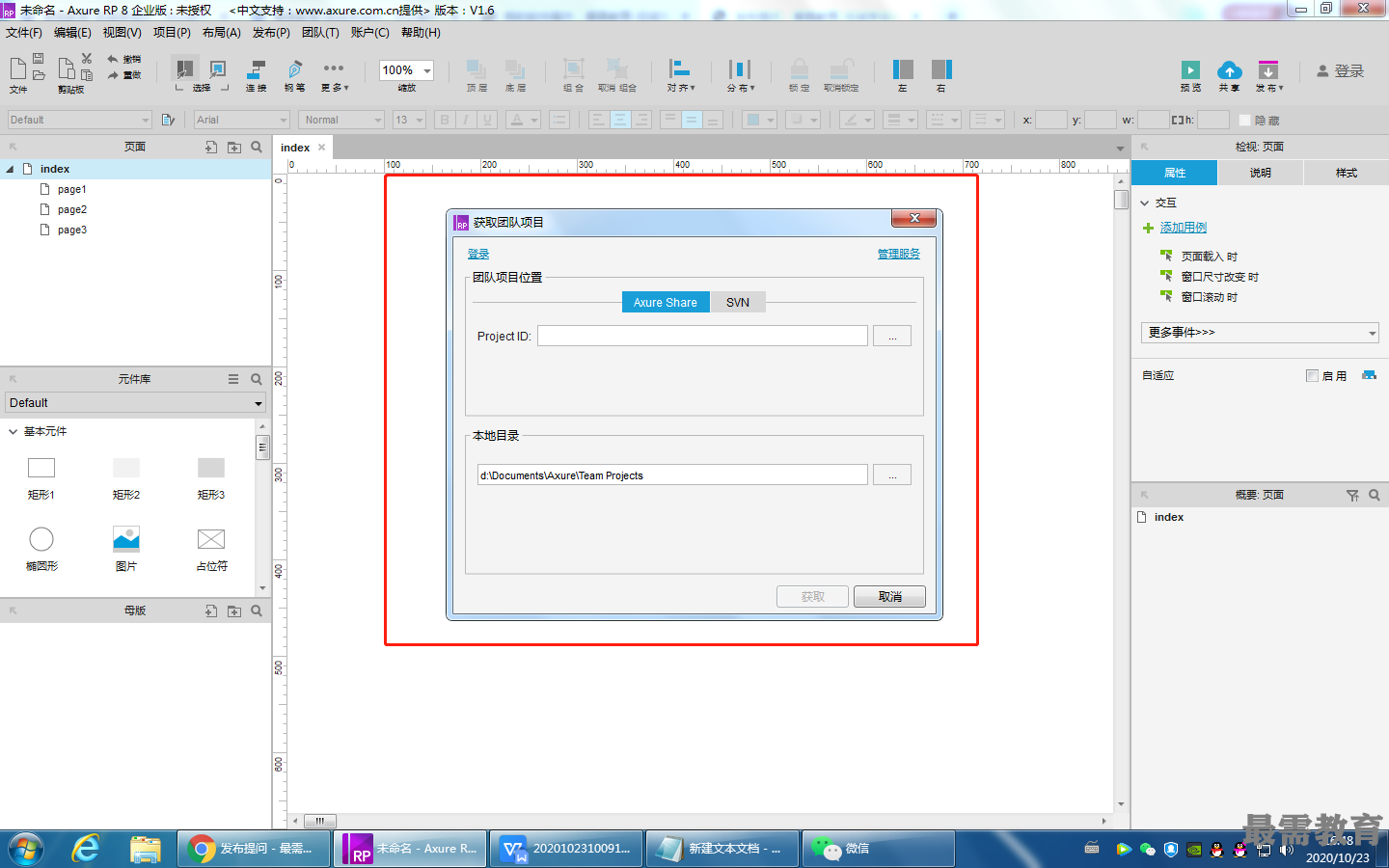This screenshot has height=868, width=1389.
Task: Open the Default style dropdown
Action: coord(79,120)
